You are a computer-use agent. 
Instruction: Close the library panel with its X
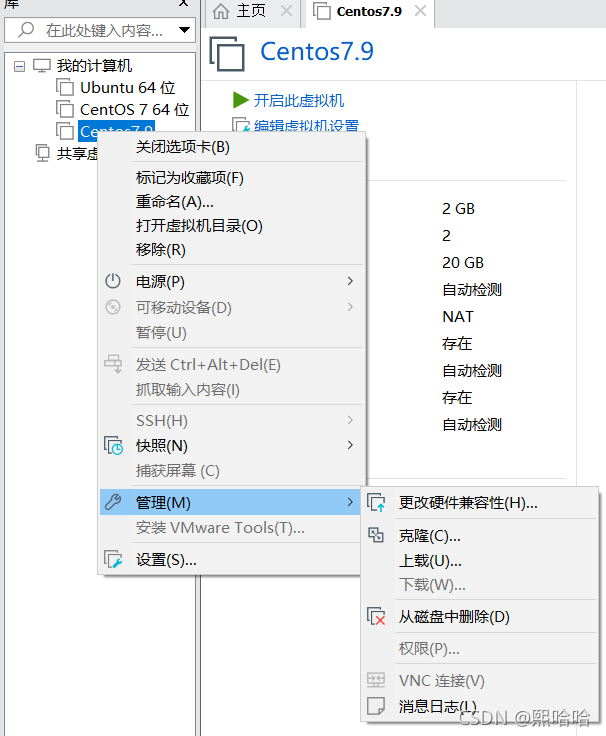pyautogui.click(x=184, y=3)
